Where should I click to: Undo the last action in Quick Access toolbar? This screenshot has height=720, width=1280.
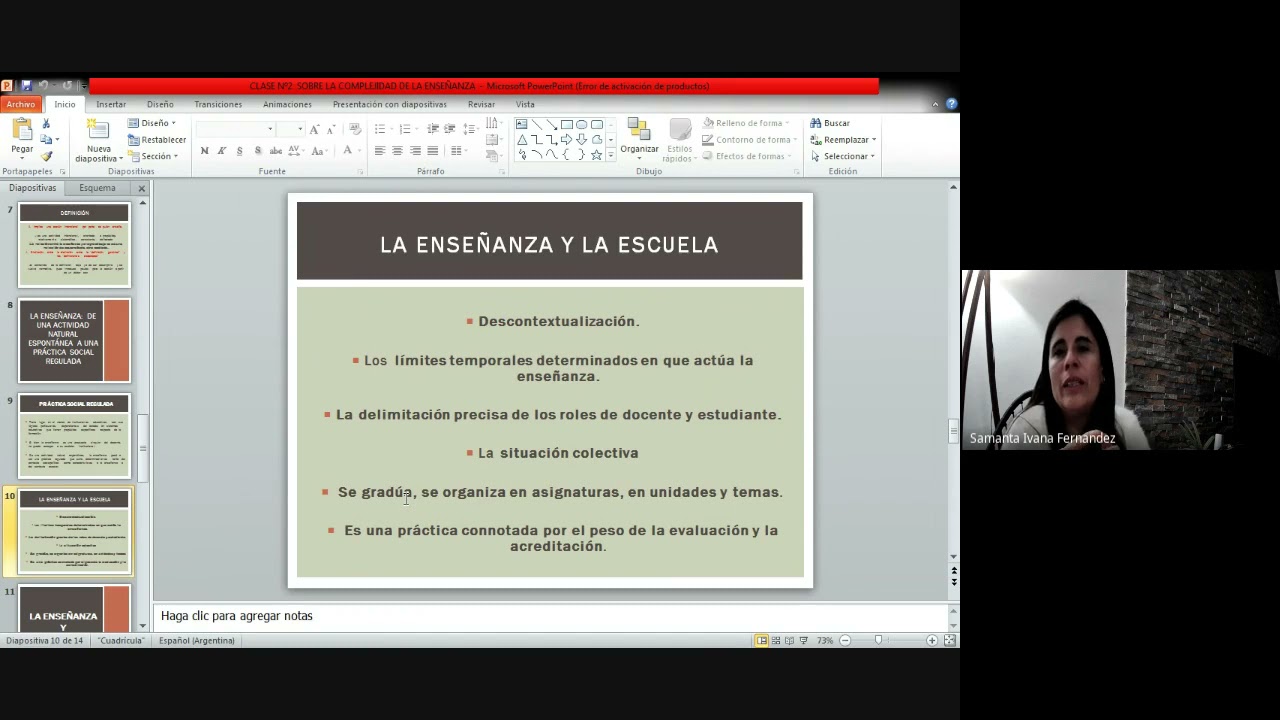coord(43,86)
